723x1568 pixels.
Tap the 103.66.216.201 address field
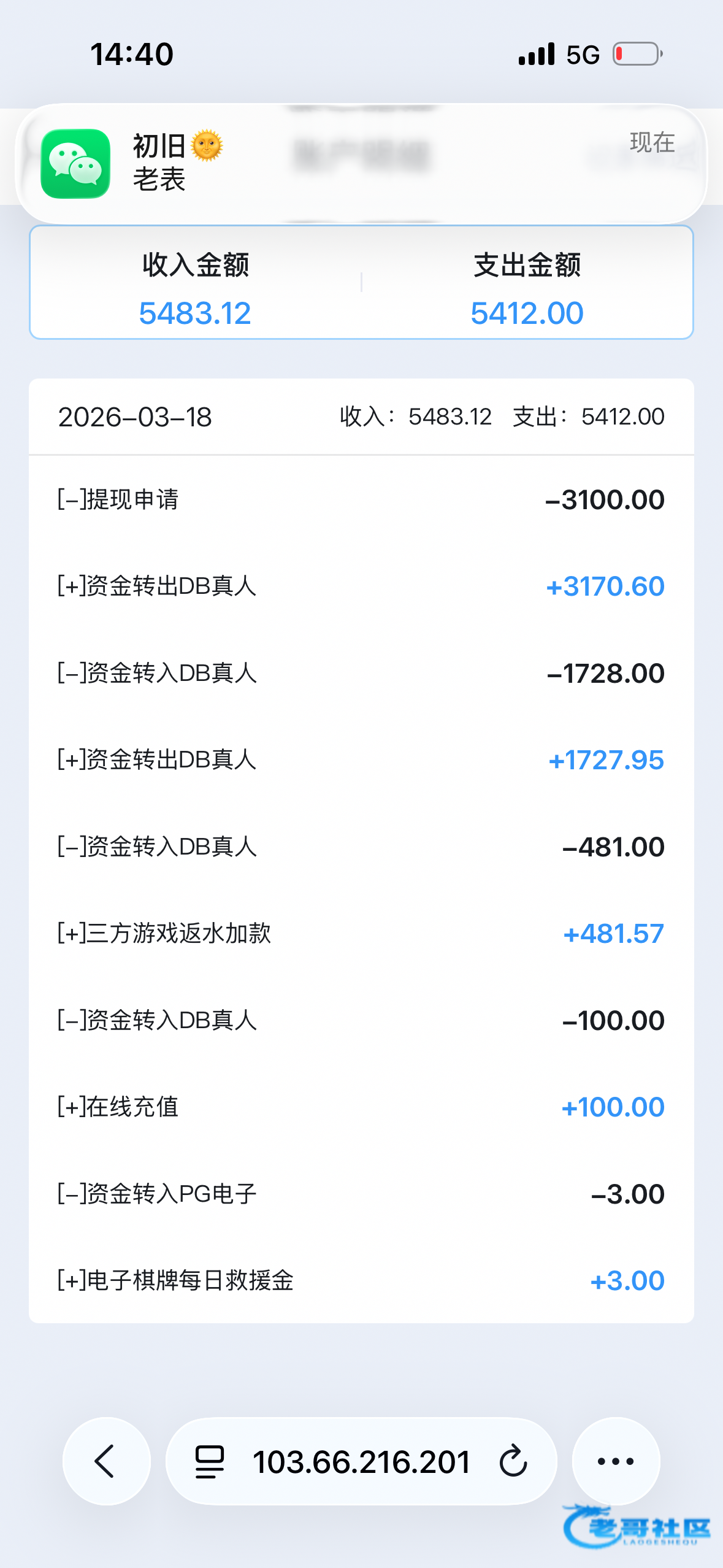[x=361, y=1461]
